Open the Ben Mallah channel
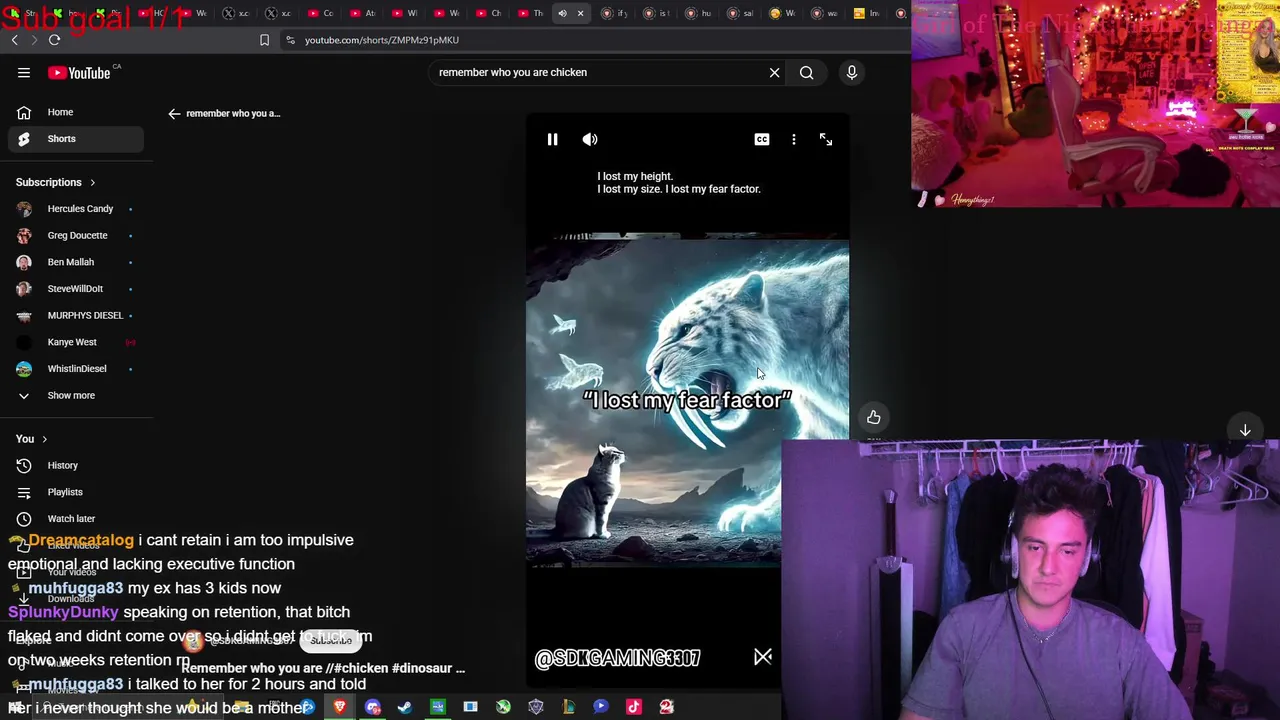The width and height of the screenshot is (1280, 720). tap(76, 262)
